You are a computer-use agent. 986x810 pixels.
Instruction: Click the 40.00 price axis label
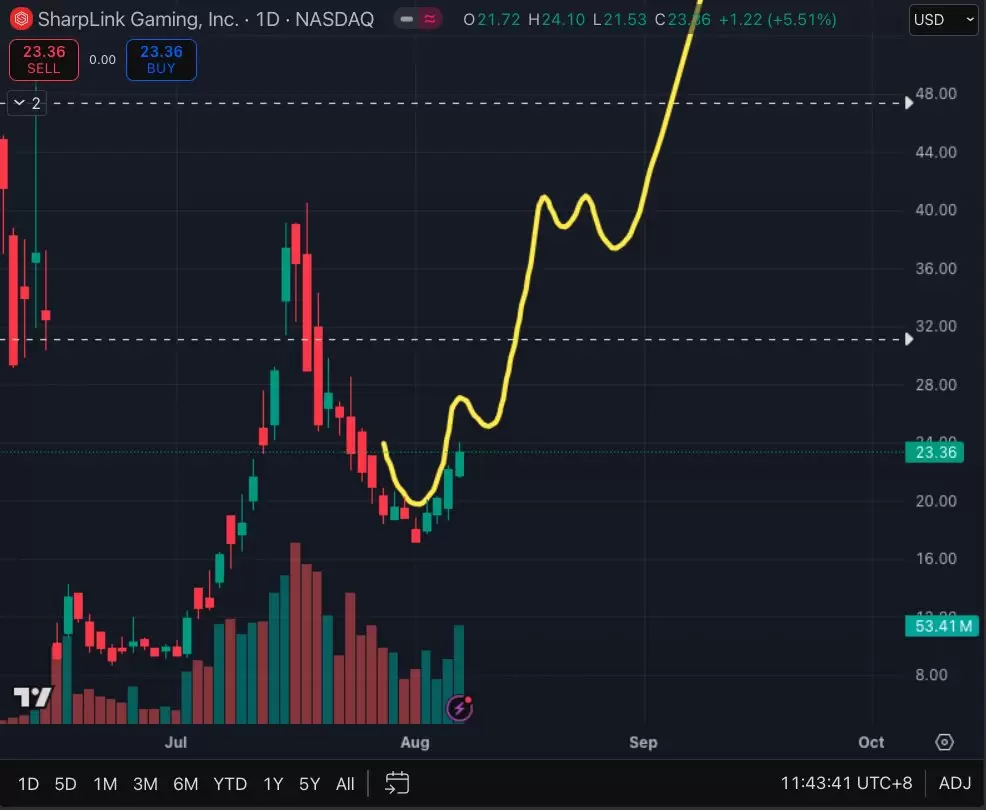point(936,210)
